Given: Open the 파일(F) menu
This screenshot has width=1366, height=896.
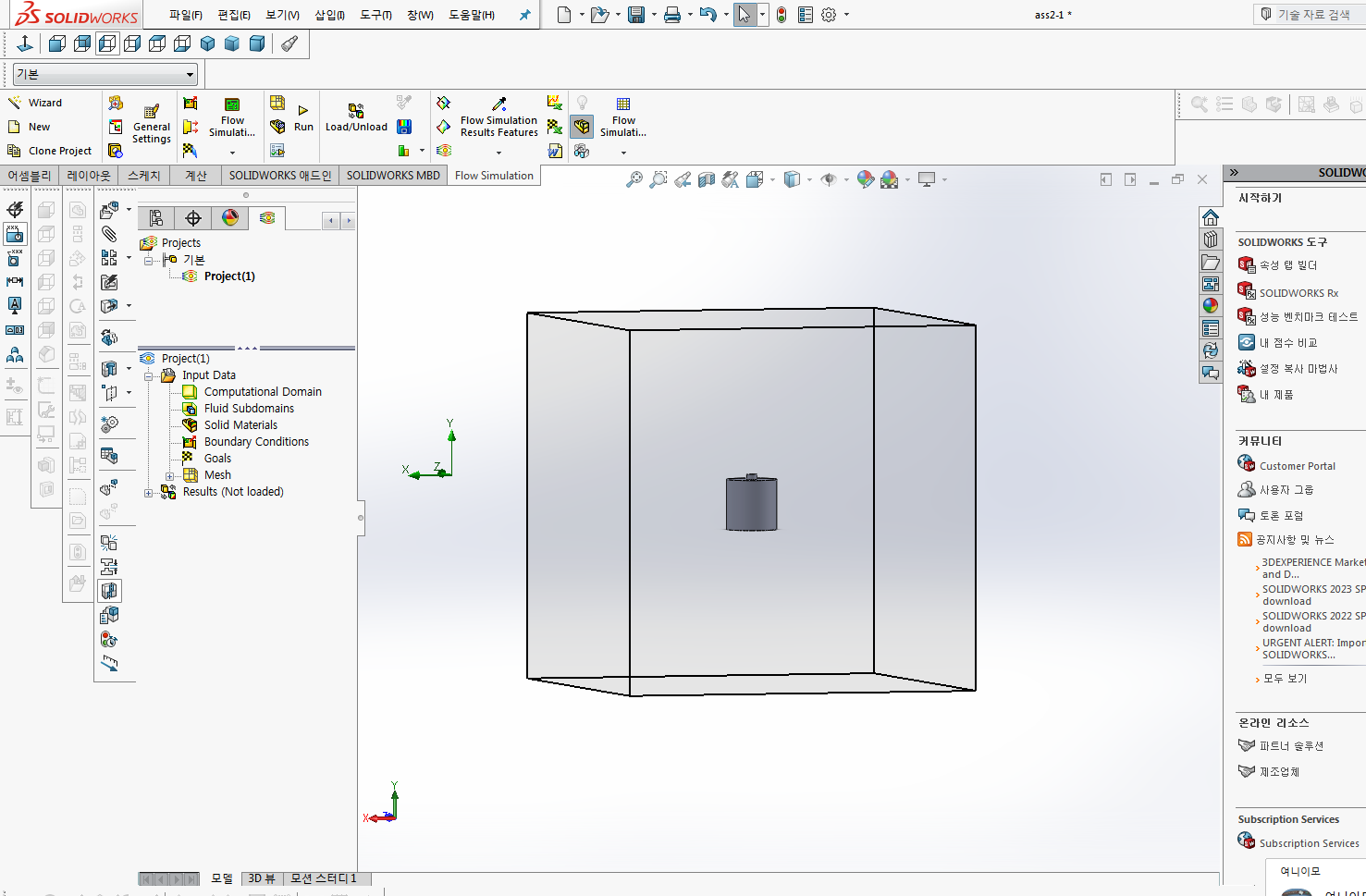Looking at the screenshot, I should (185, 15).
